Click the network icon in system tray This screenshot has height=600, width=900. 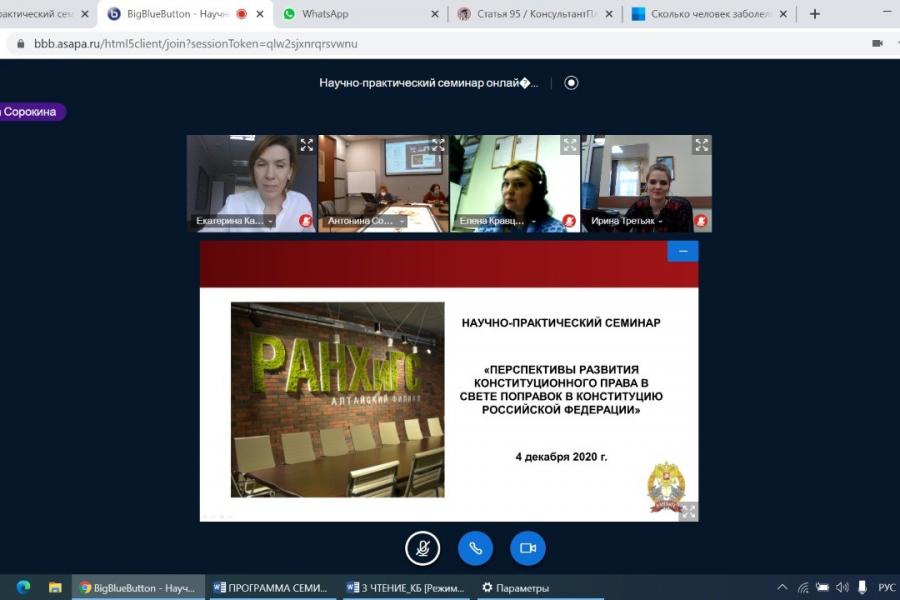tap(803, 587)
